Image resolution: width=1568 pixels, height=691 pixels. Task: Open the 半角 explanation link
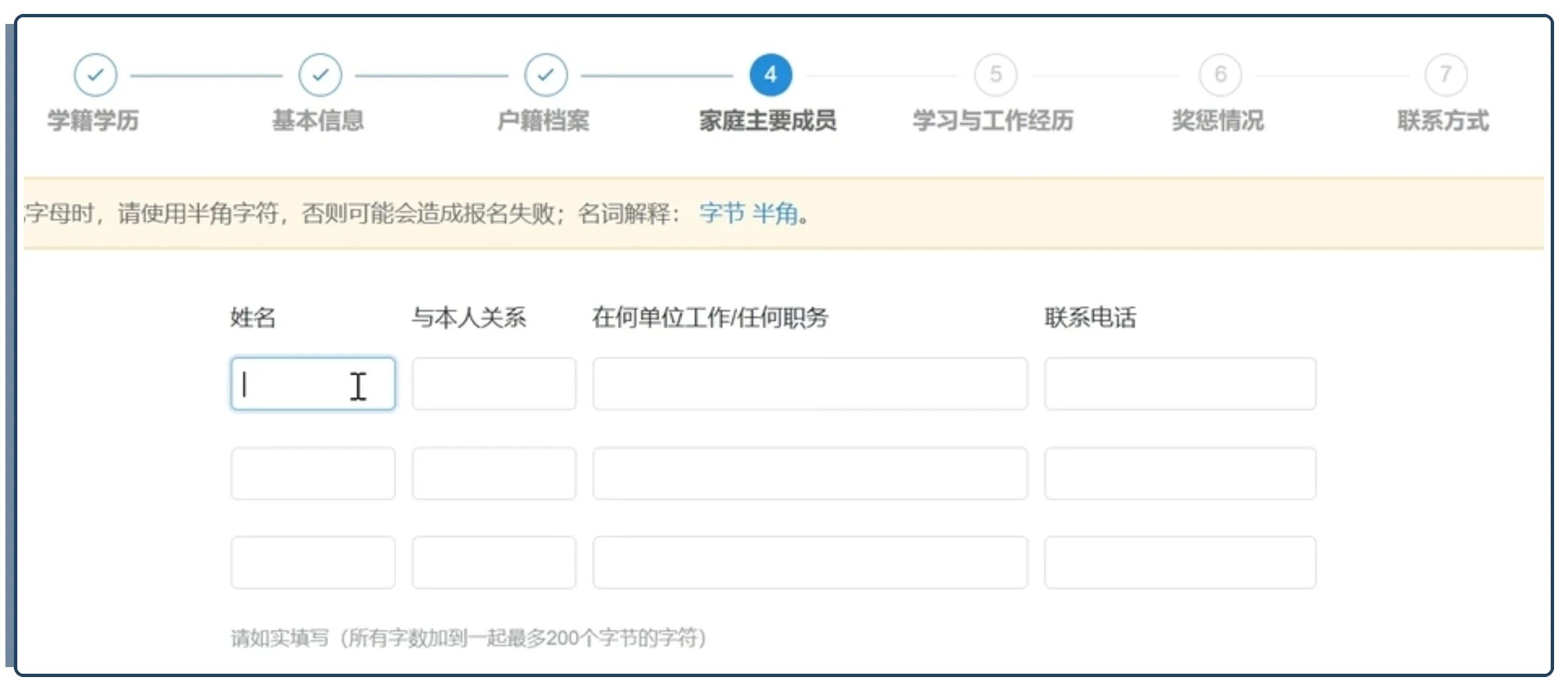point(775,214)
